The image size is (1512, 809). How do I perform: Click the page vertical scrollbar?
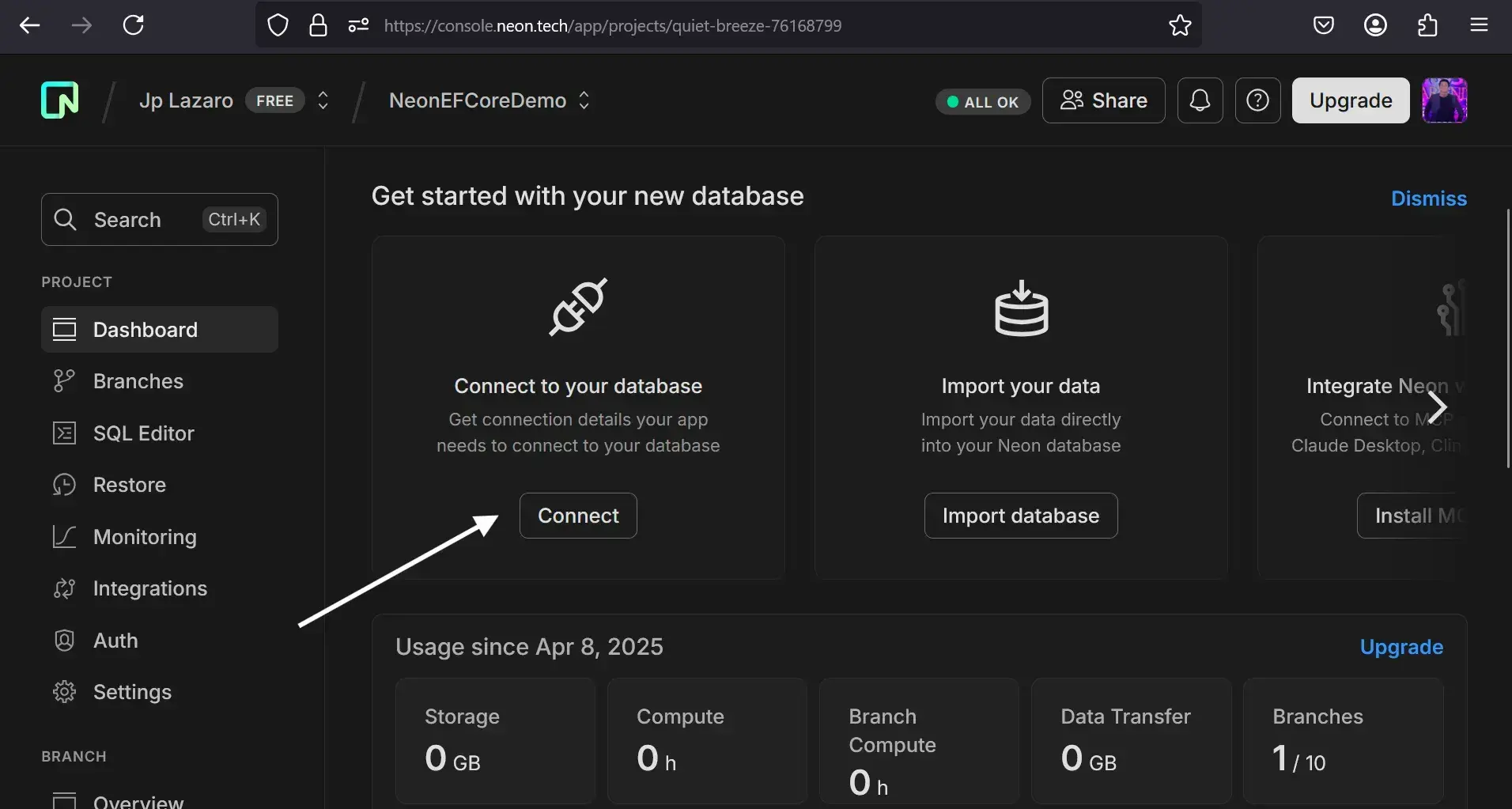coord(1508,338)
